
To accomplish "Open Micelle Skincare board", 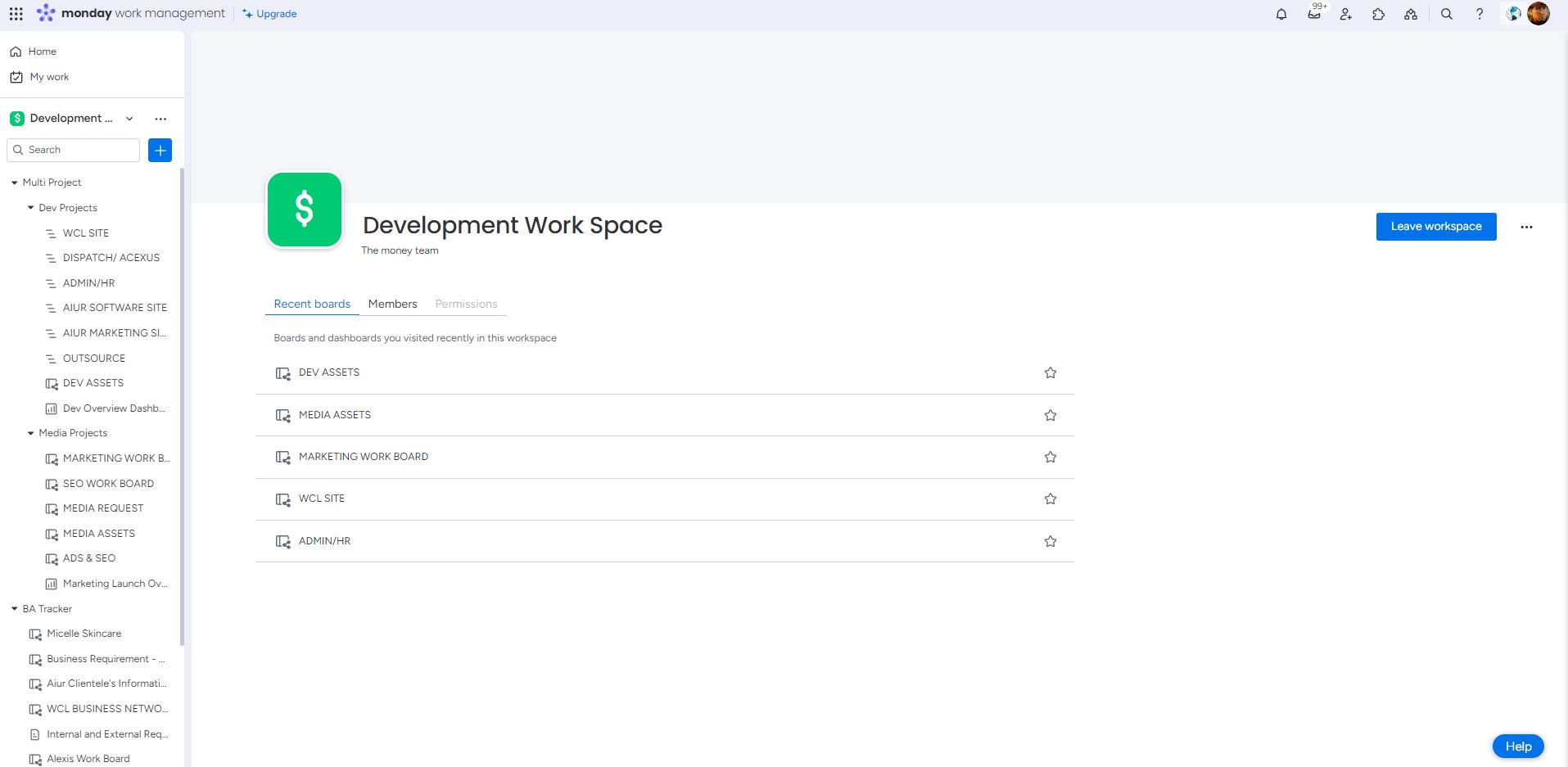I will click(x=84, y=634).
